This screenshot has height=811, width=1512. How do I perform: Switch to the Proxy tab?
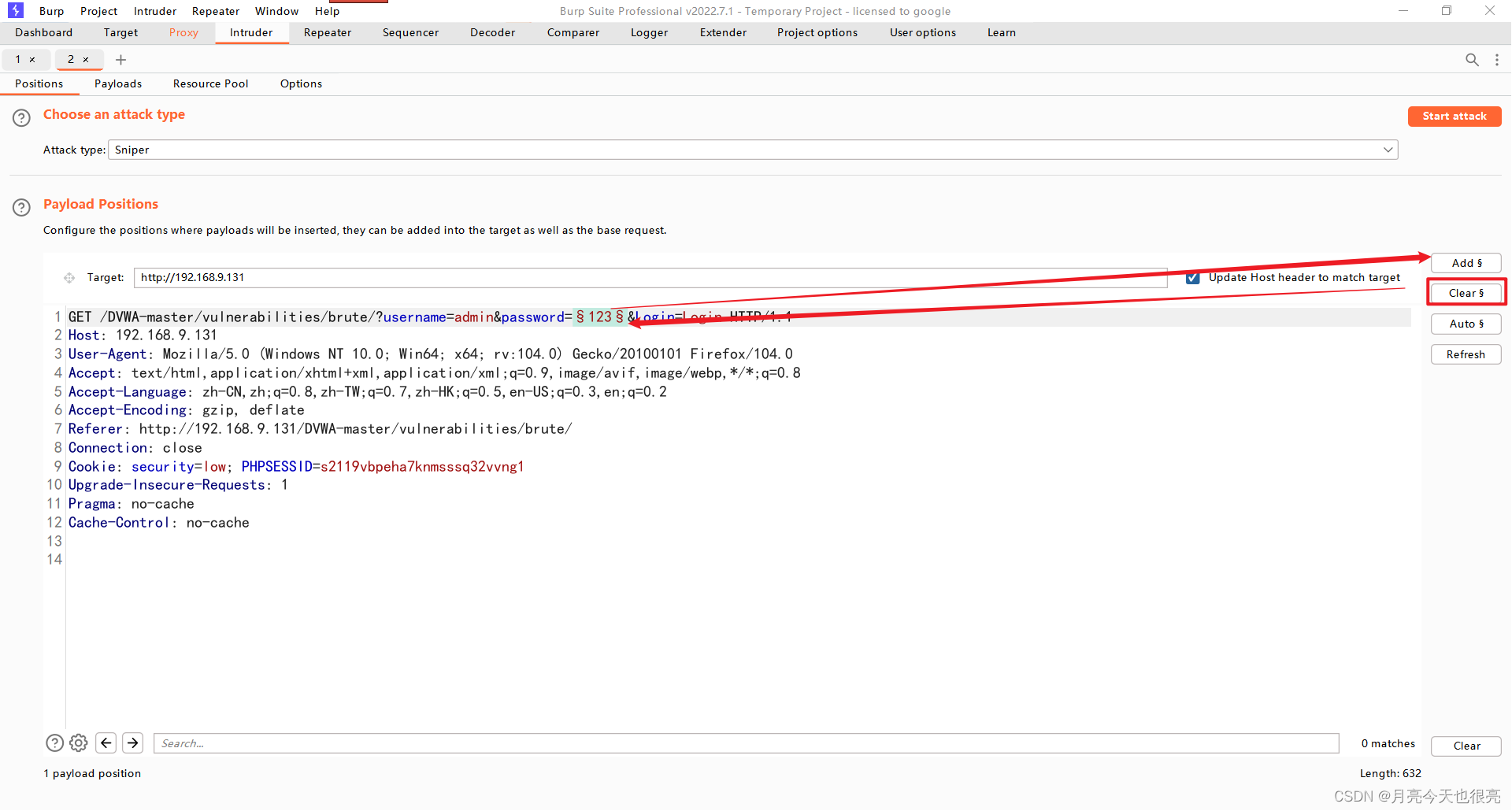pyautogui.click(x=183, y=32)
